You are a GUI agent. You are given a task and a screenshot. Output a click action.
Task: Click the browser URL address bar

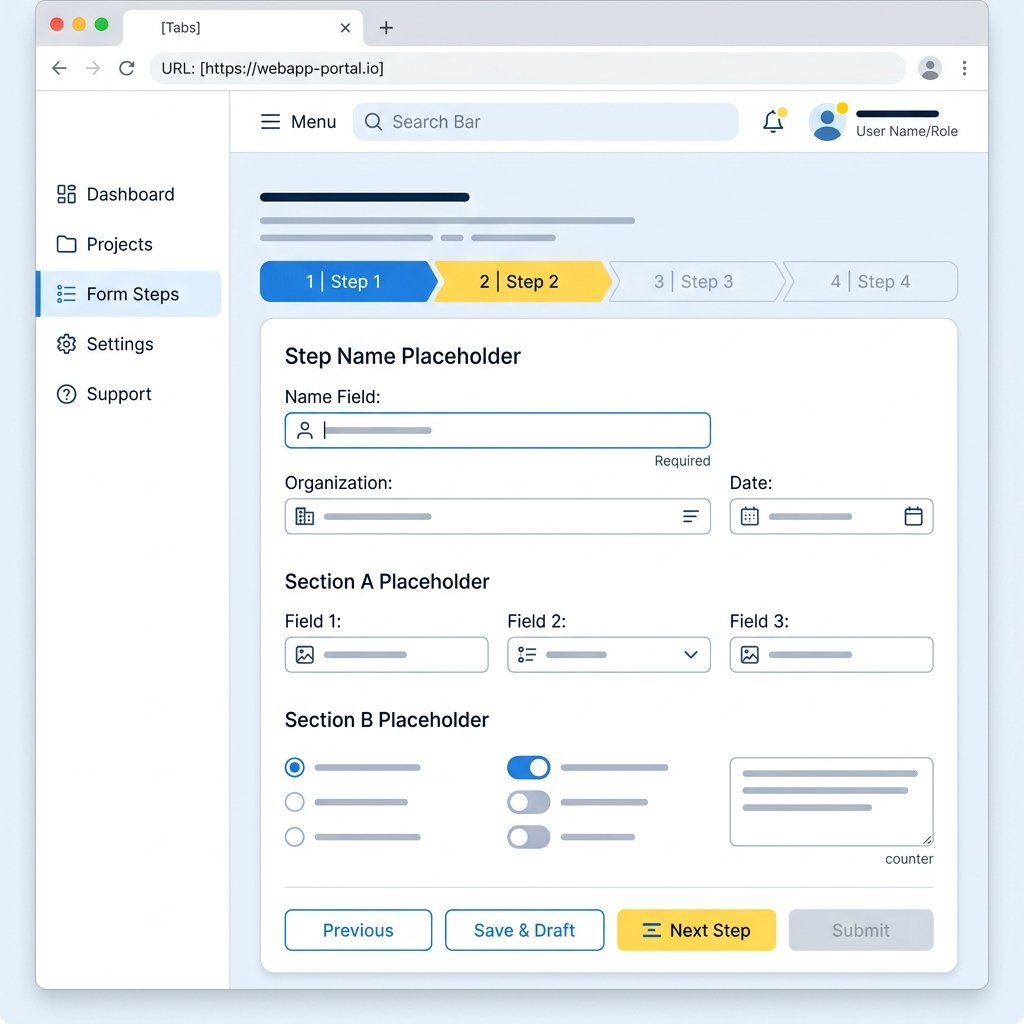pyautogui.click(x=527, y=68)
